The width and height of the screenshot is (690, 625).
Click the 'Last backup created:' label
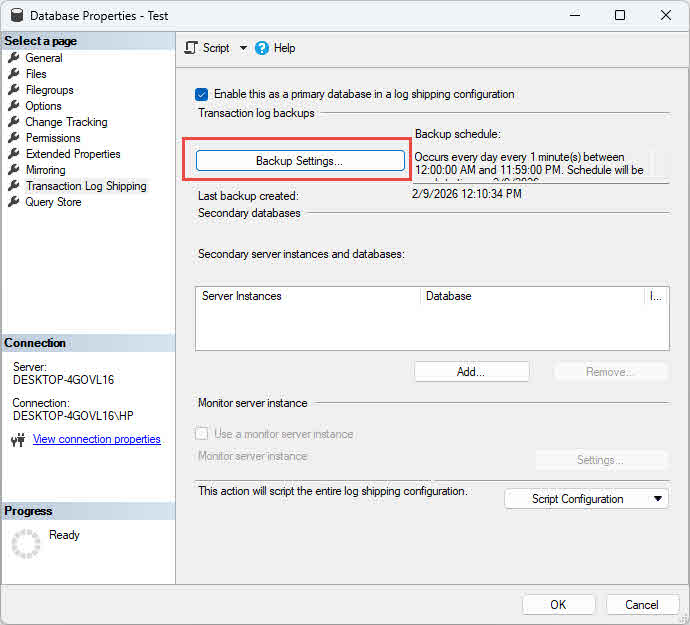pyautogui.click(x=248, y=196)
